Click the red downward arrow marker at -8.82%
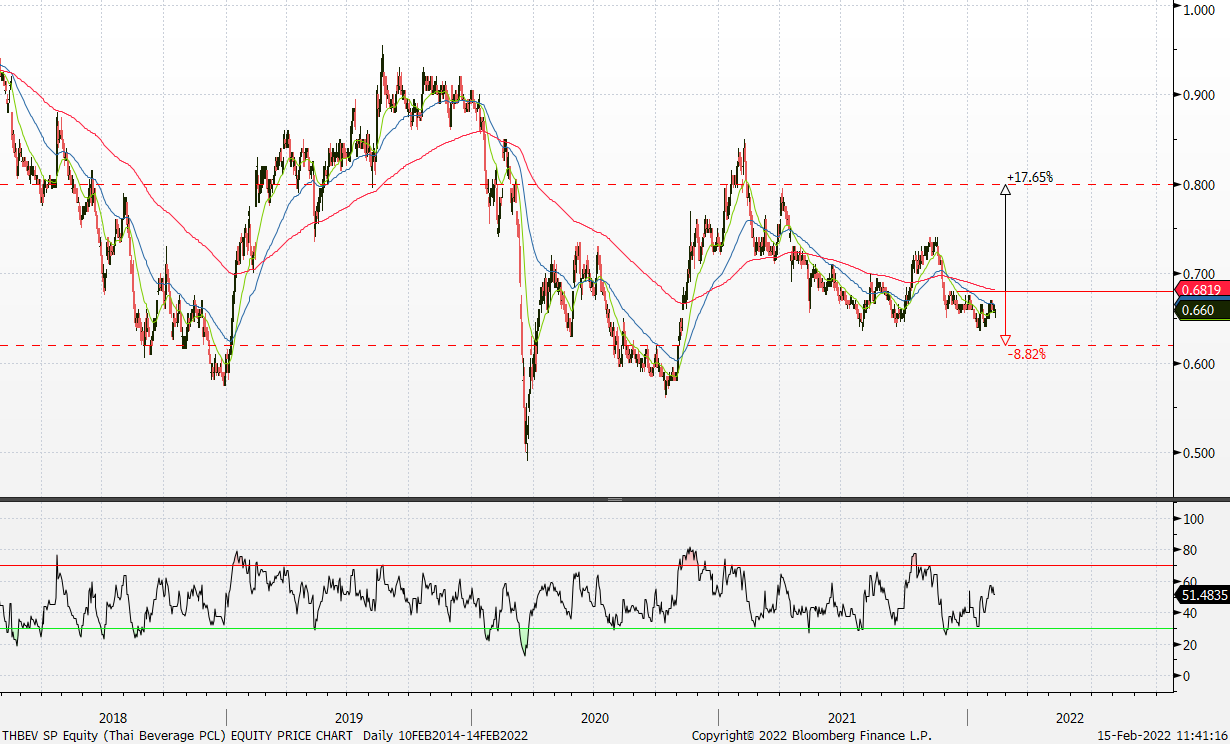Viewport: 1230px width, 744px height. click(x=1005, y=341)
